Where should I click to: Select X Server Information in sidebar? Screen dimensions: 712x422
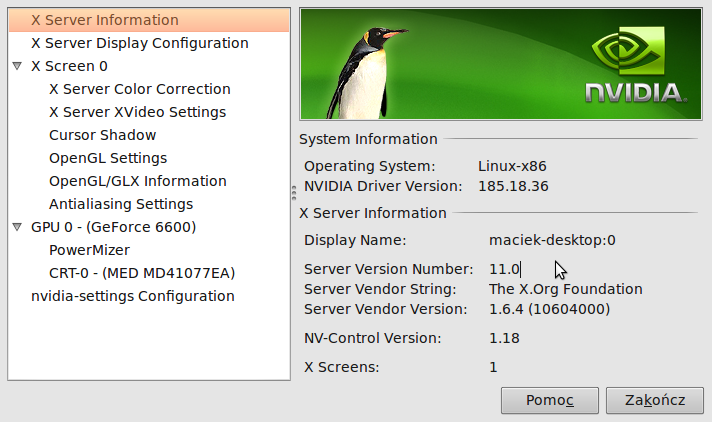click(x=149, y=20)
